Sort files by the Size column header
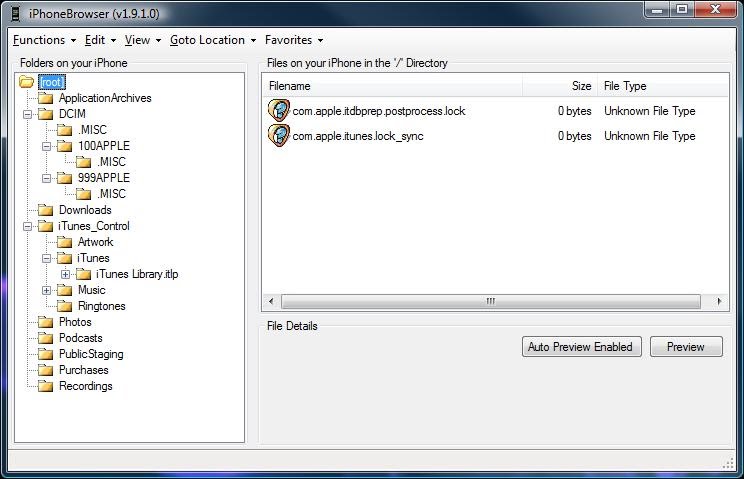The image size is (744, 479). click(x=560, y=86)
